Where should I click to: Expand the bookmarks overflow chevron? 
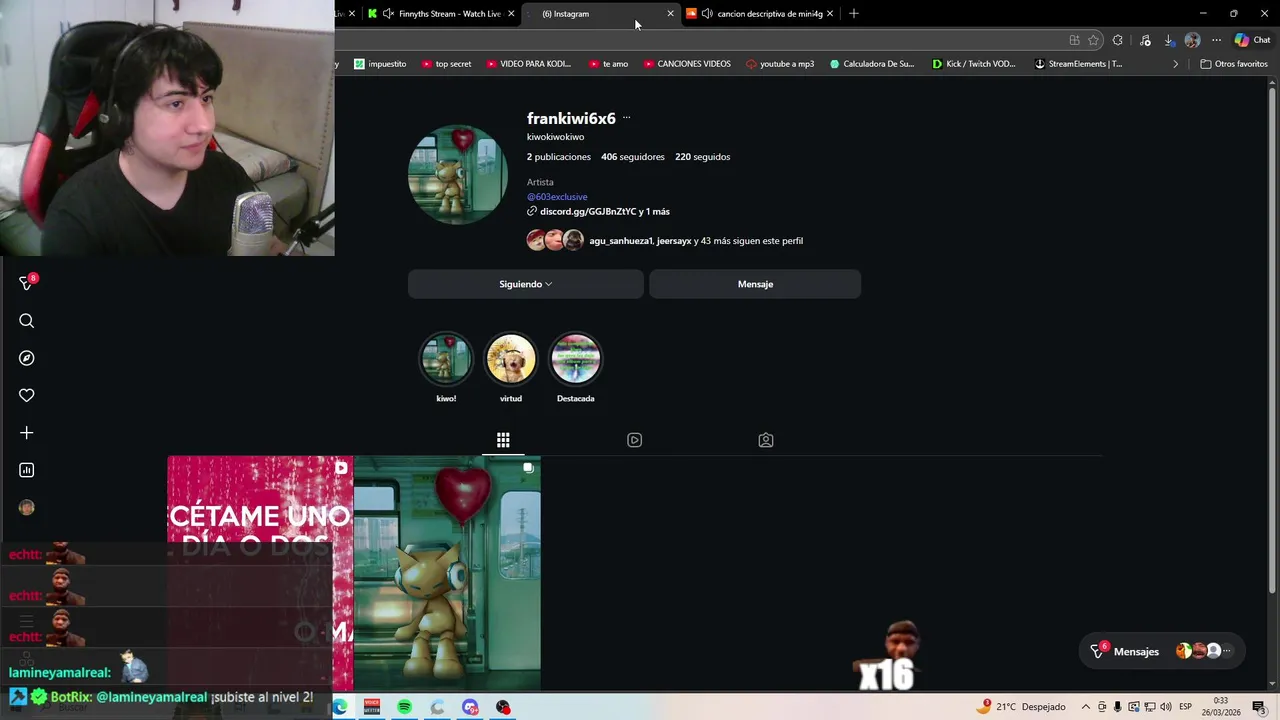tap(1176, 64)
